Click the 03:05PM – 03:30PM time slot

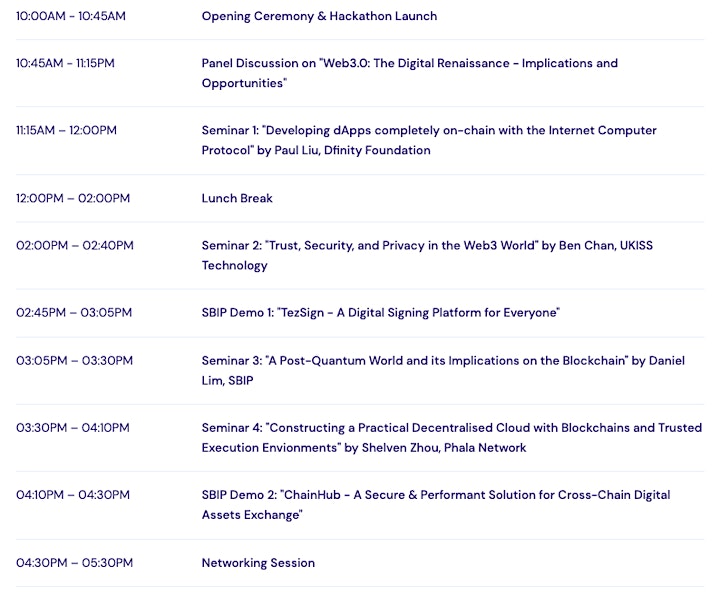(x=74, y=361)
